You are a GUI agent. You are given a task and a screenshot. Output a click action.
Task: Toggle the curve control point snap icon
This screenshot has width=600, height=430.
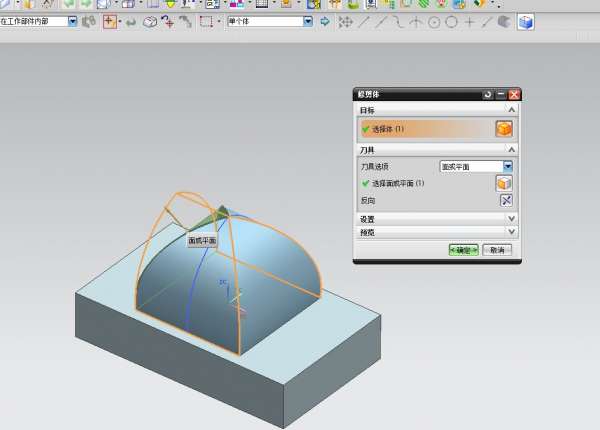click(x=399, y=22)
